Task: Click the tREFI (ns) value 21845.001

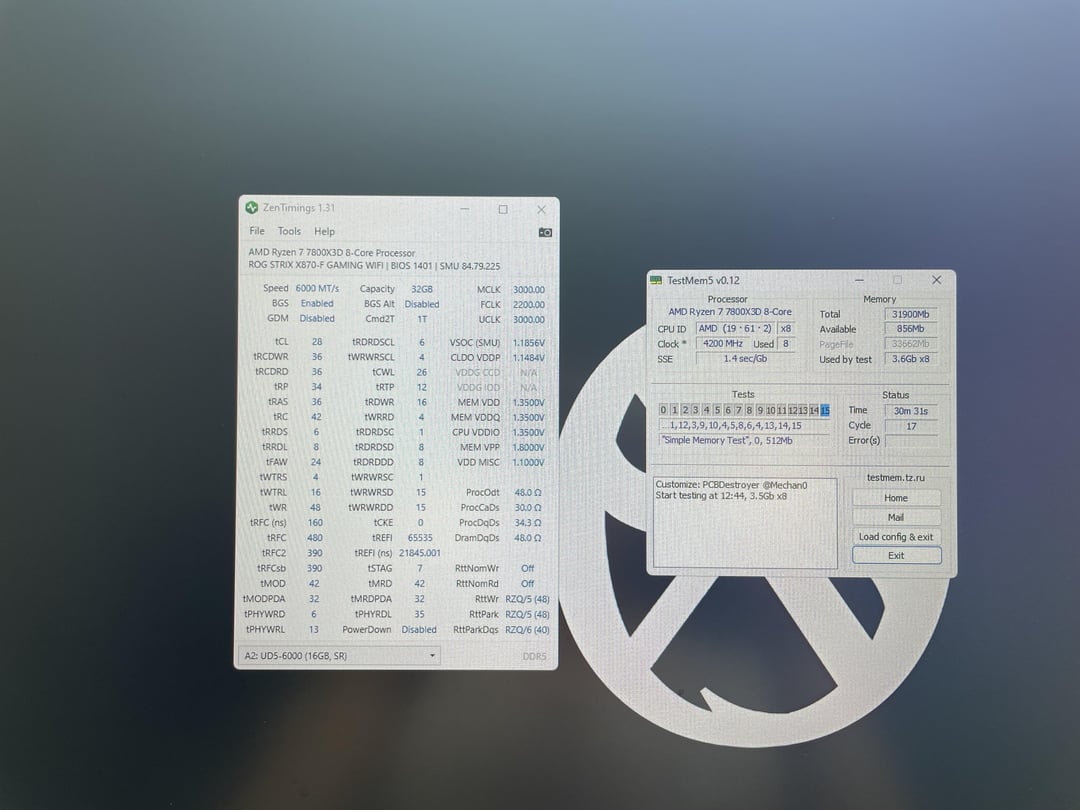Action: (419, 553)
